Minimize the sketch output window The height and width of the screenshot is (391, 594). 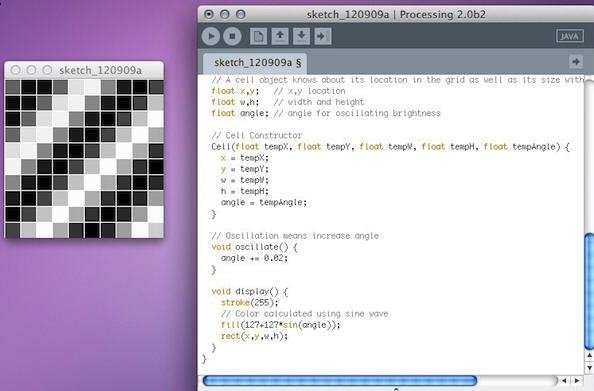(x=31, y=70)
